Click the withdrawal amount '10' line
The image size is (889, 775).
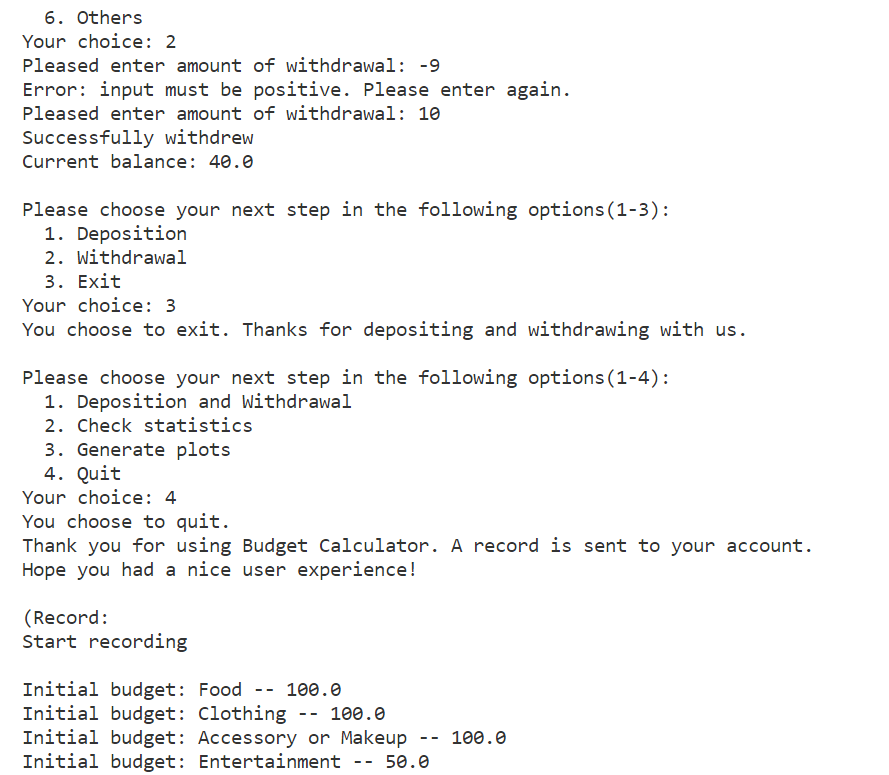pyautogui.click(x=231, y=114)
